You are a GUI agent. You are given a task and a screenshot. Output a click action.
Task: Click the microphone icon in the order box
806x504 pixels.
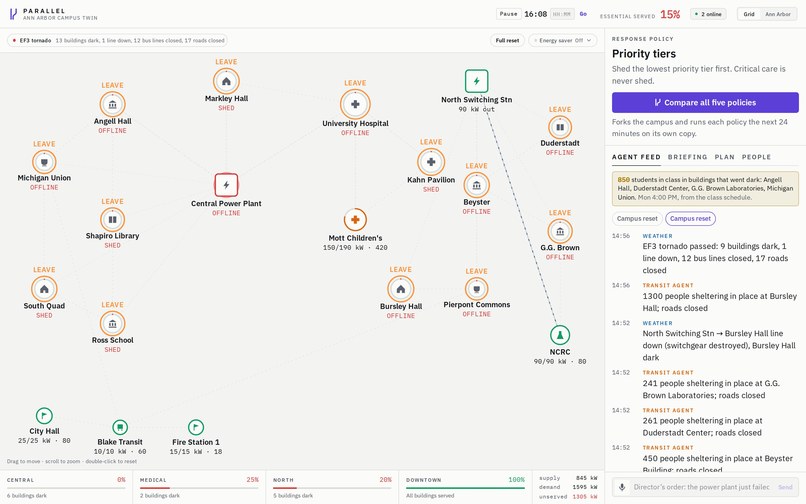622,487
